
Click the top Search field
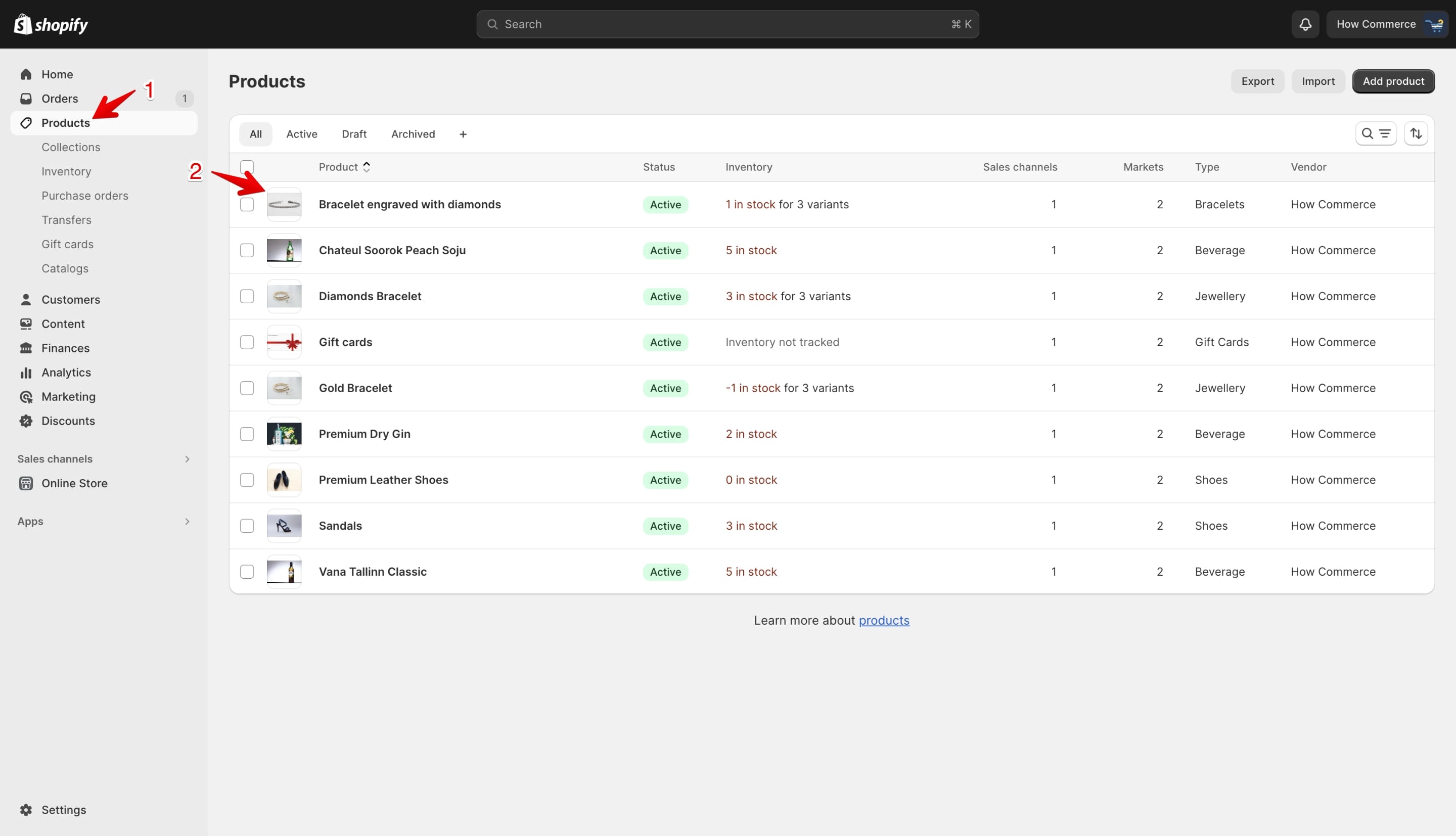tap(727, 24)
